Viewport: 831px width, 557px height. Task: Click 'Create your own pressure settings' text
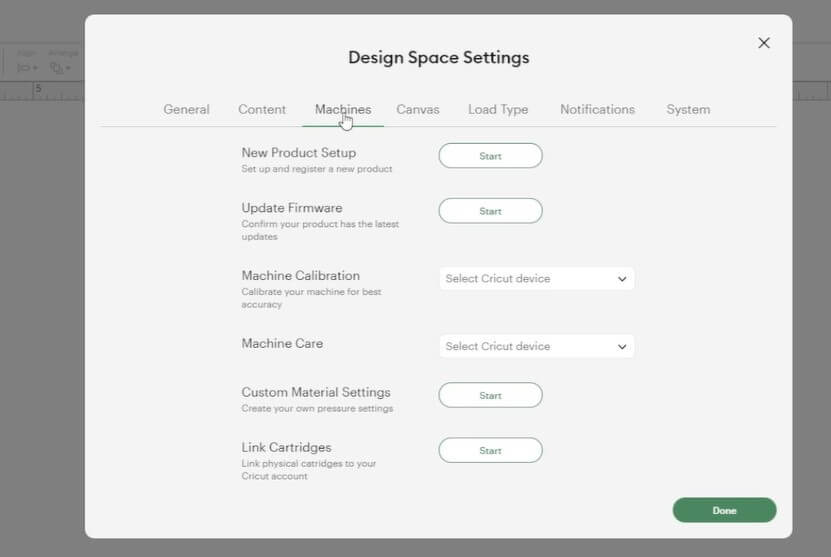click(317, 409)
